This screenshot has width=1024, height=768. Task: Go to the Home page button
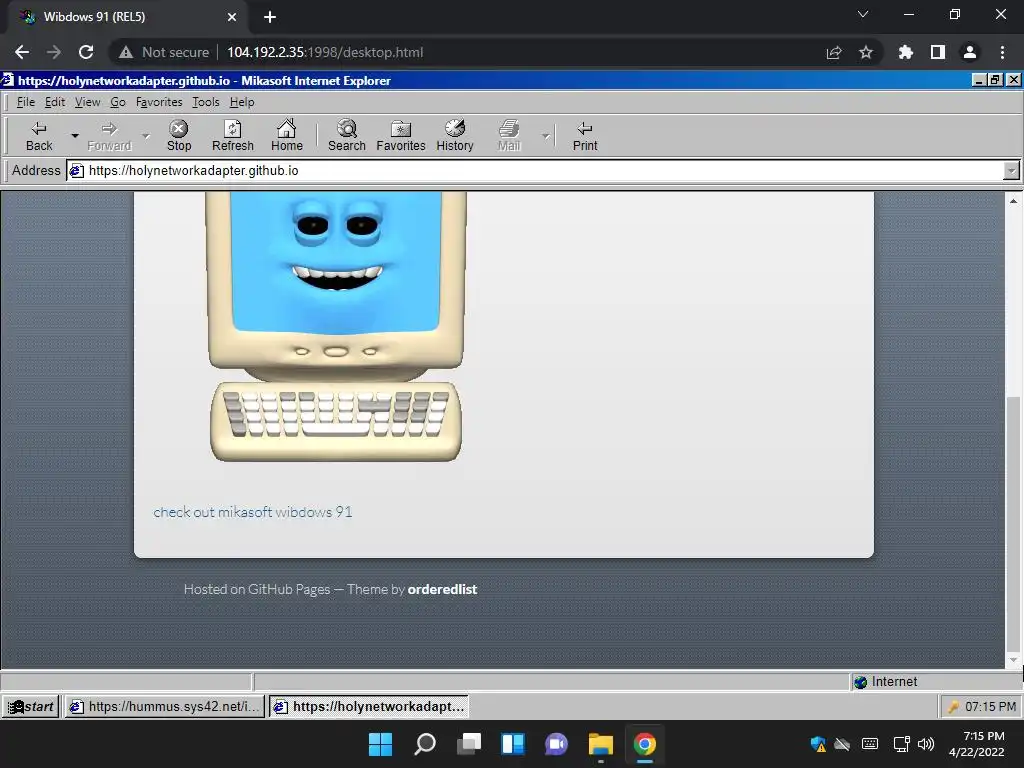287,136
